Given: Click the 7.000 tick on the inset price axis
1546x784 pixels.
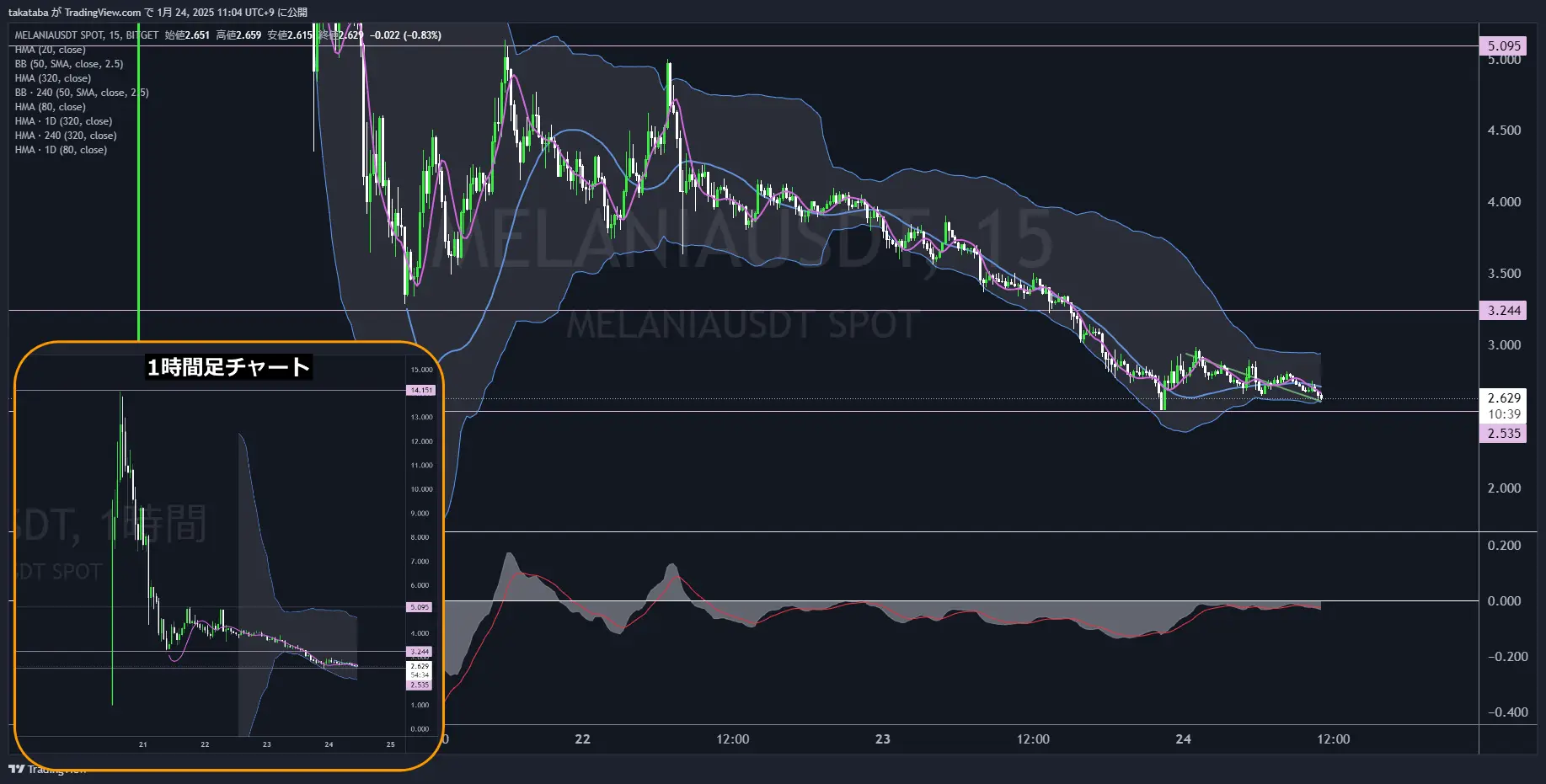Looking at the screenshot, I should click(x=420, y=562).
